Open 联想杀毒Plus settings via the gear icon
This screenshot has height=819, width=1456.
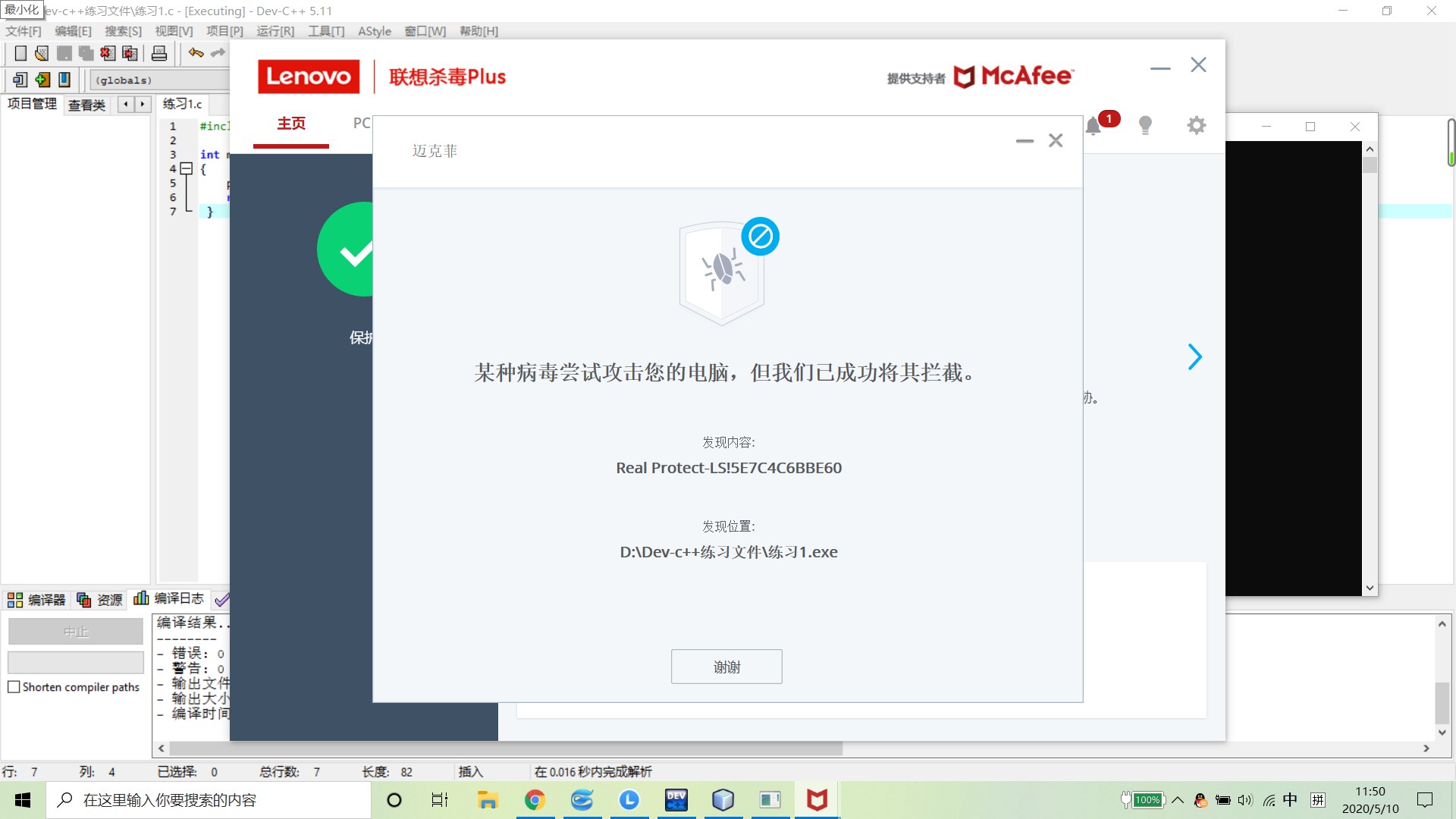click(x=1196, y=125)
